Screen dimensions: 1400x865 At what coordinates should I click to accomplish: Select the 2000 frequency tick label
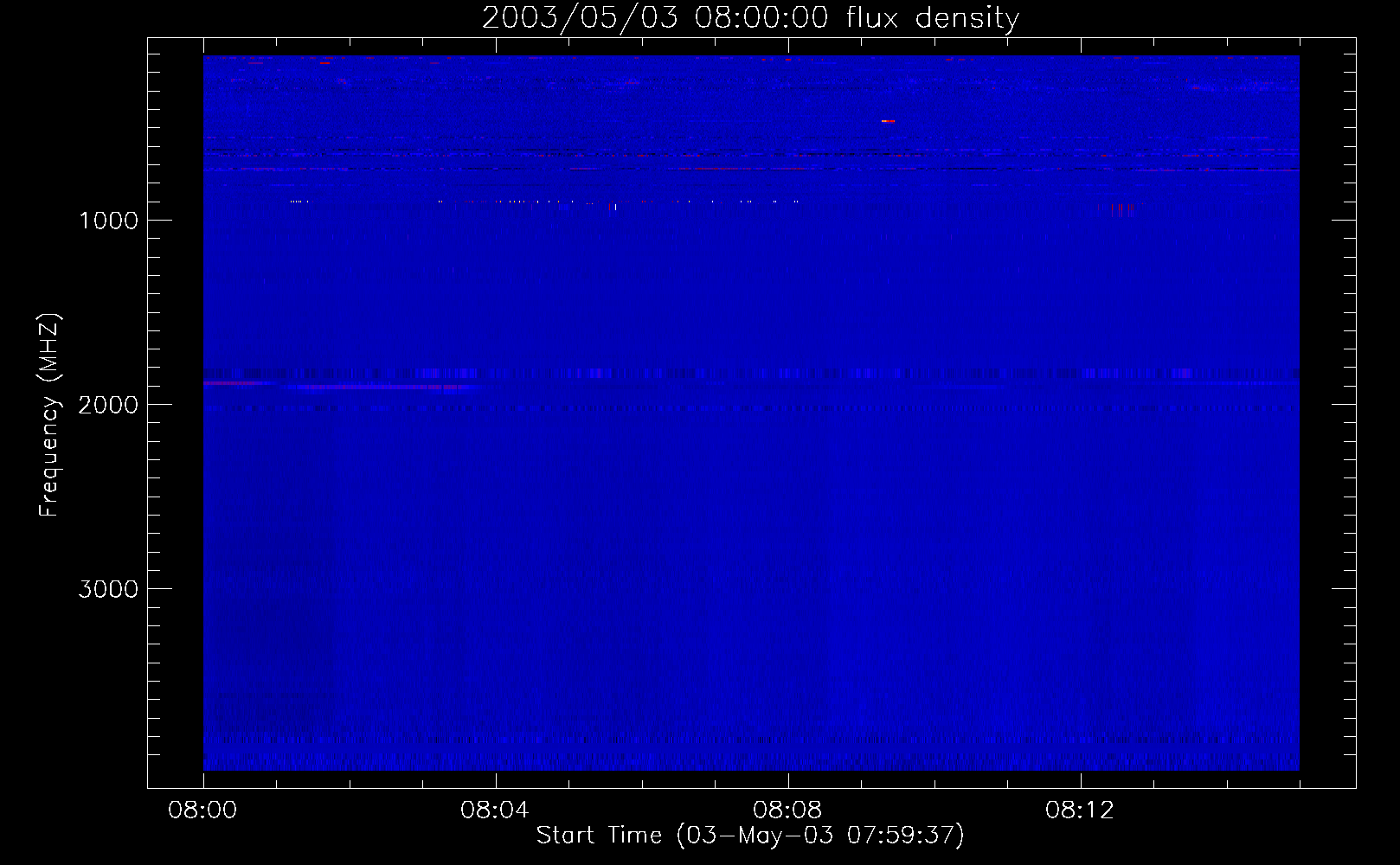108,405
